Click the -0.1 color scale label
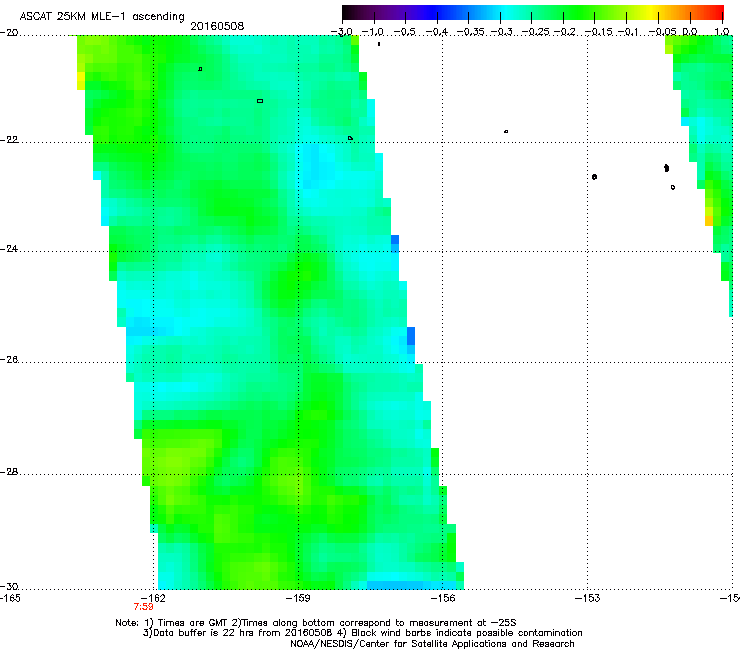 click(629, 32)
